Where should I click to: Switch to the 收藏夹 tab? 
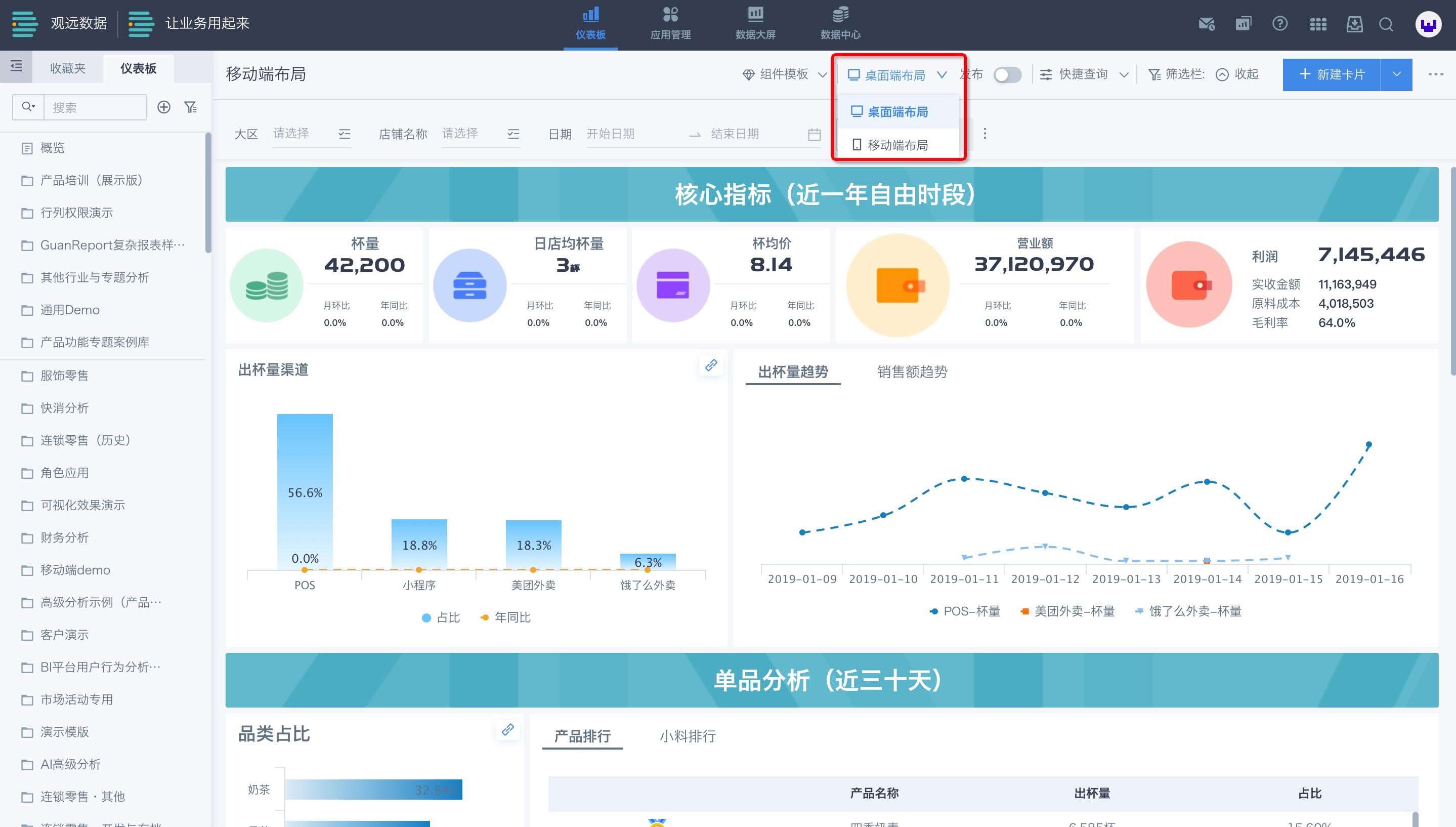coord(68,68)
